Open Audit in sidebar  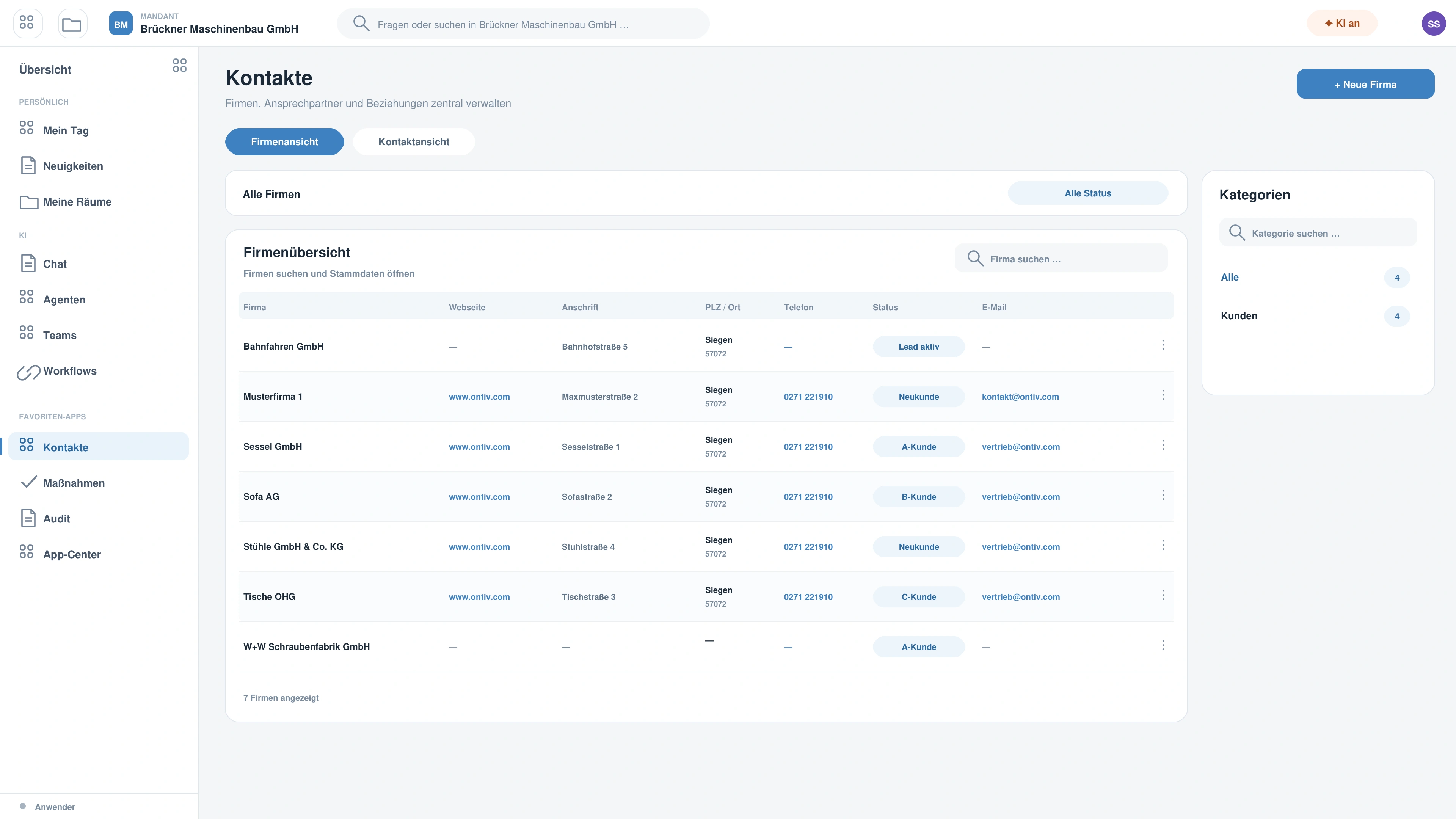(98, 519)
